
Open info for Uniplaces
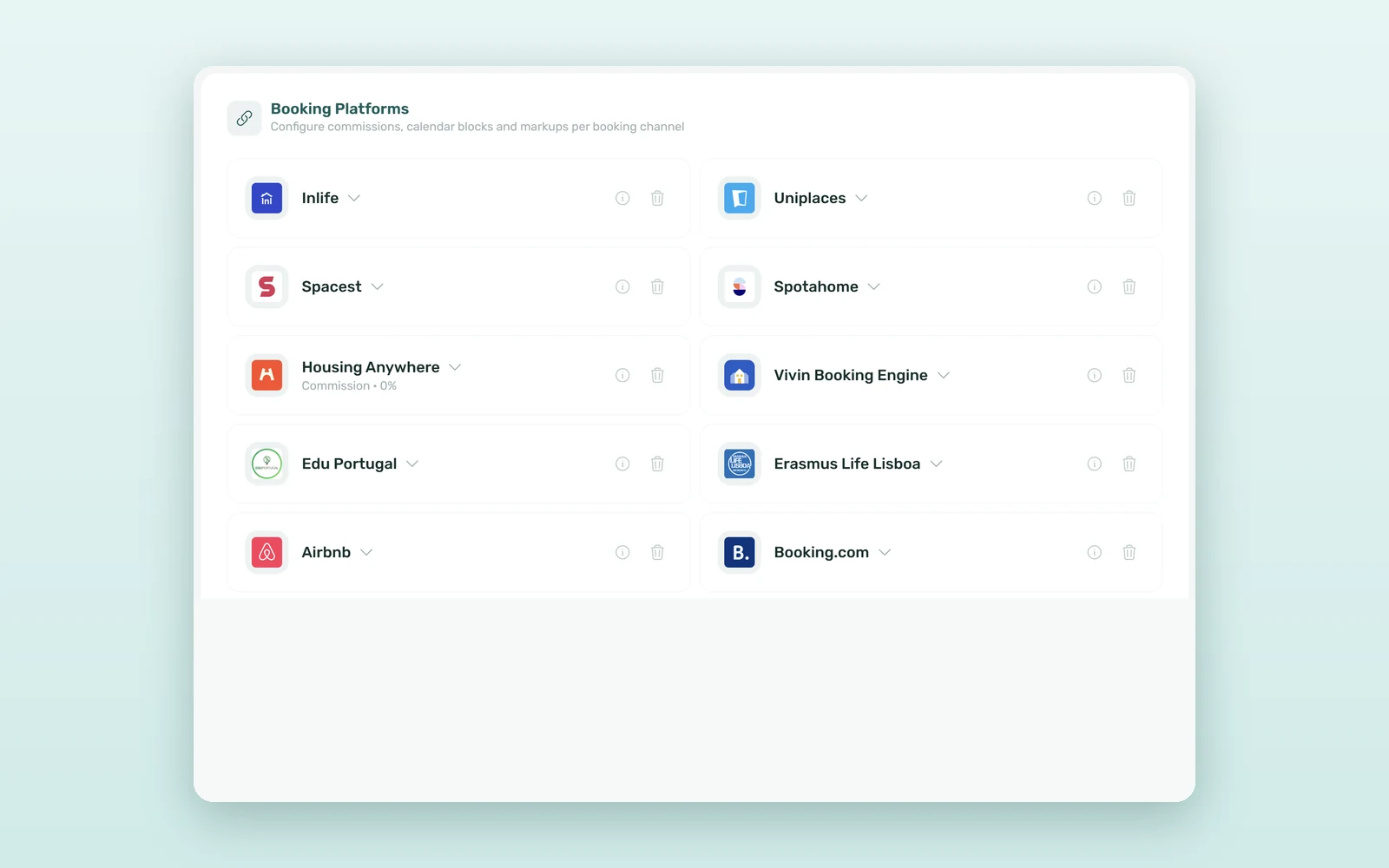point(1095,198)
